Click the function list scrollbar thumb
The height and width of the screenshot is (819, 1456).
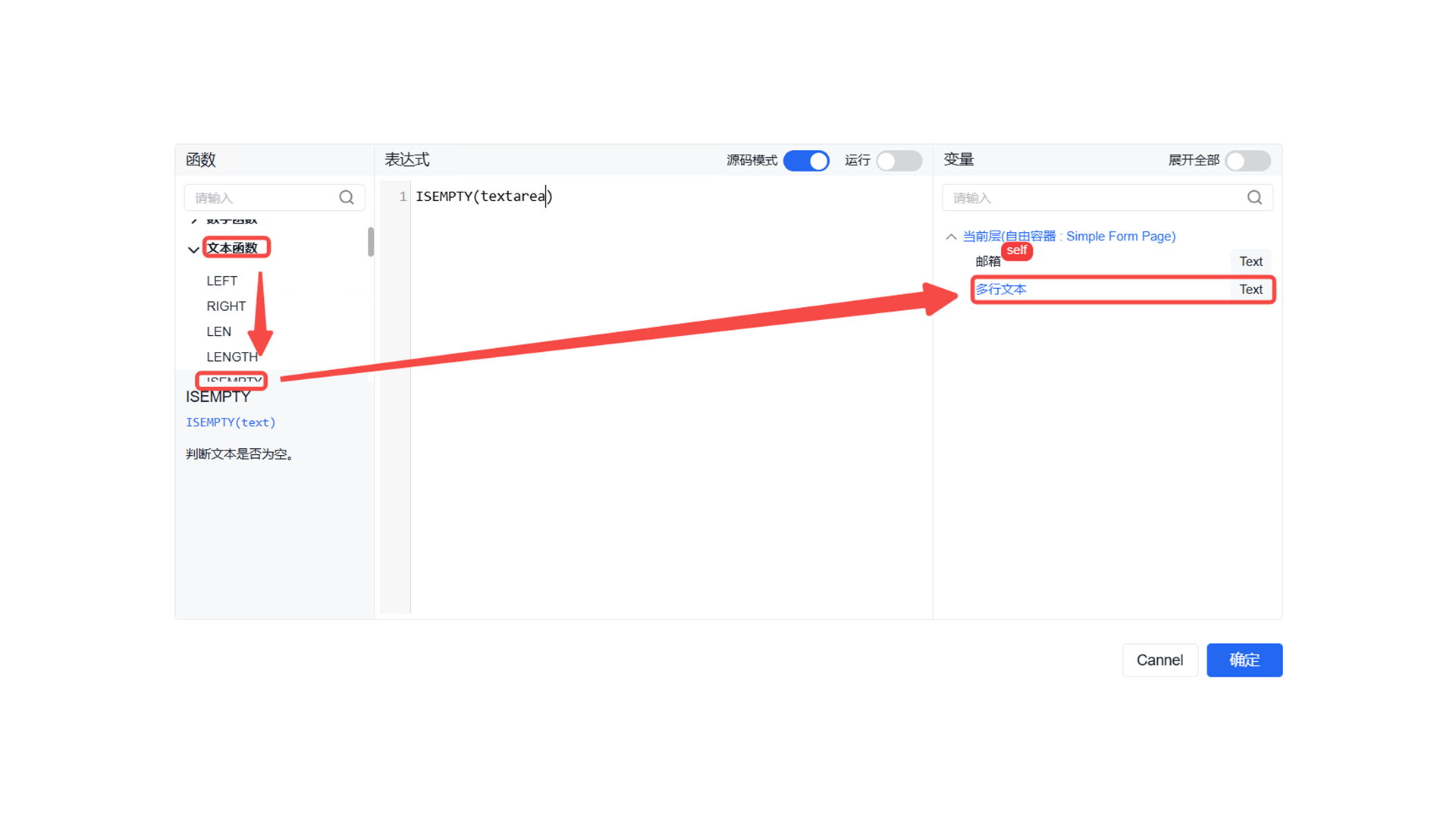click(371, 242)
